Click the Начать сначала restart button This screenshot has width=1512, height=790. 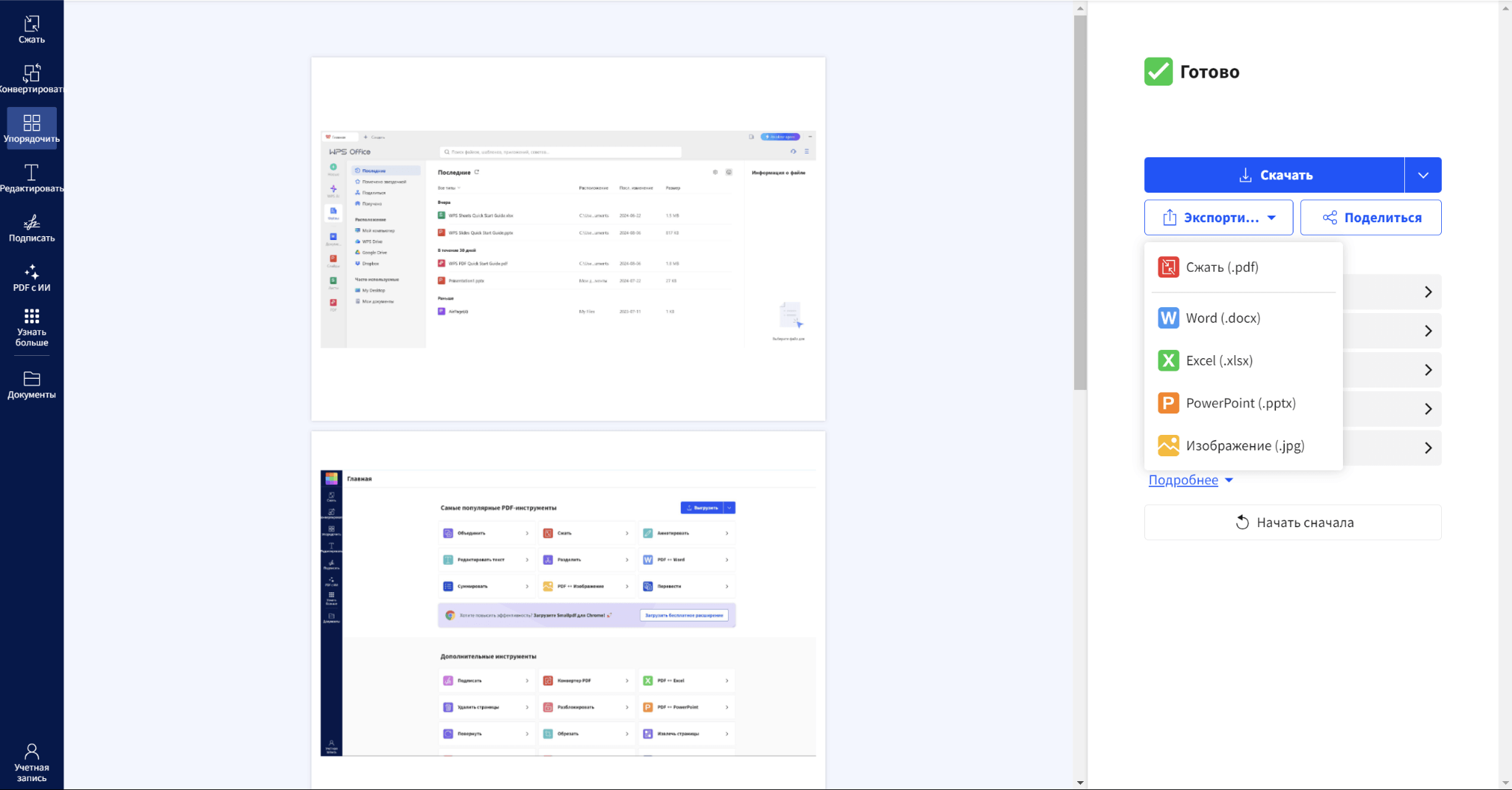click(x=1293, y=523)
